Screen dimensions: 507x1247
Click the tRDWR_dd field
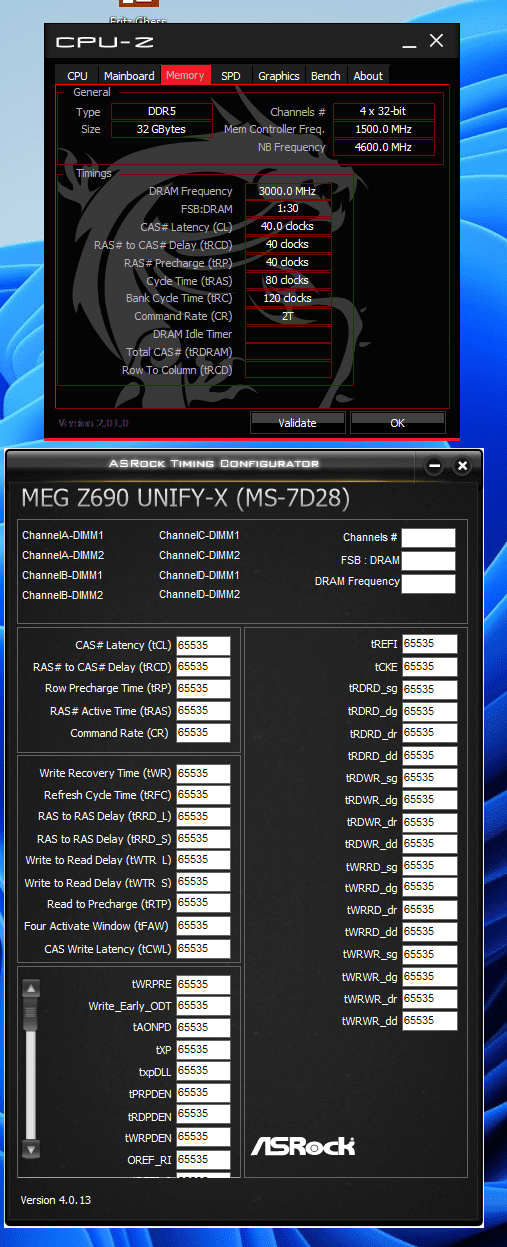430,844
